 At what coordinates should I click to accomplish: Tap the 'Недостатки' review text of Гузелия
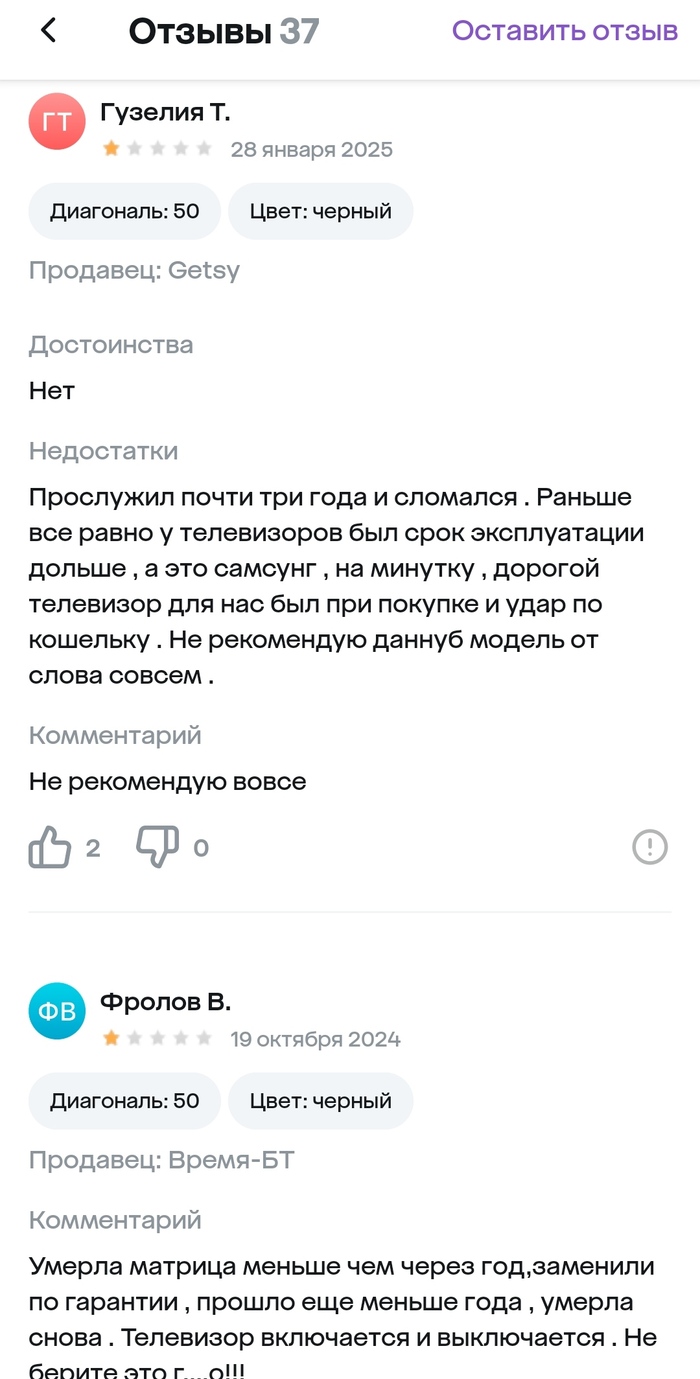(330, 586)
